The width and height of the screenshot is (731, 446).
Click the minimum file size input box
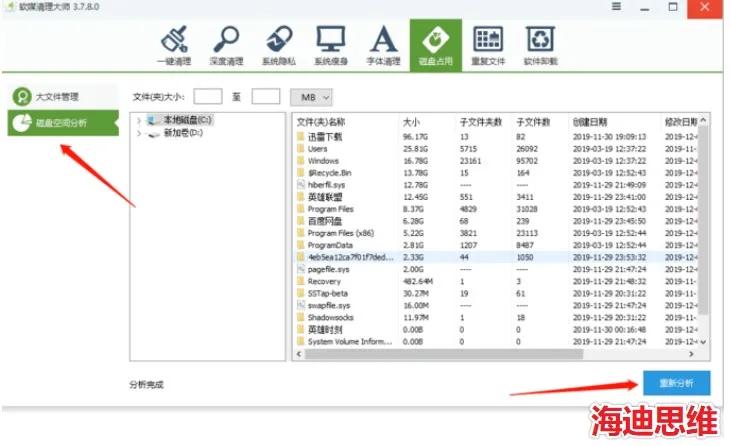click(x=208, y=96)
